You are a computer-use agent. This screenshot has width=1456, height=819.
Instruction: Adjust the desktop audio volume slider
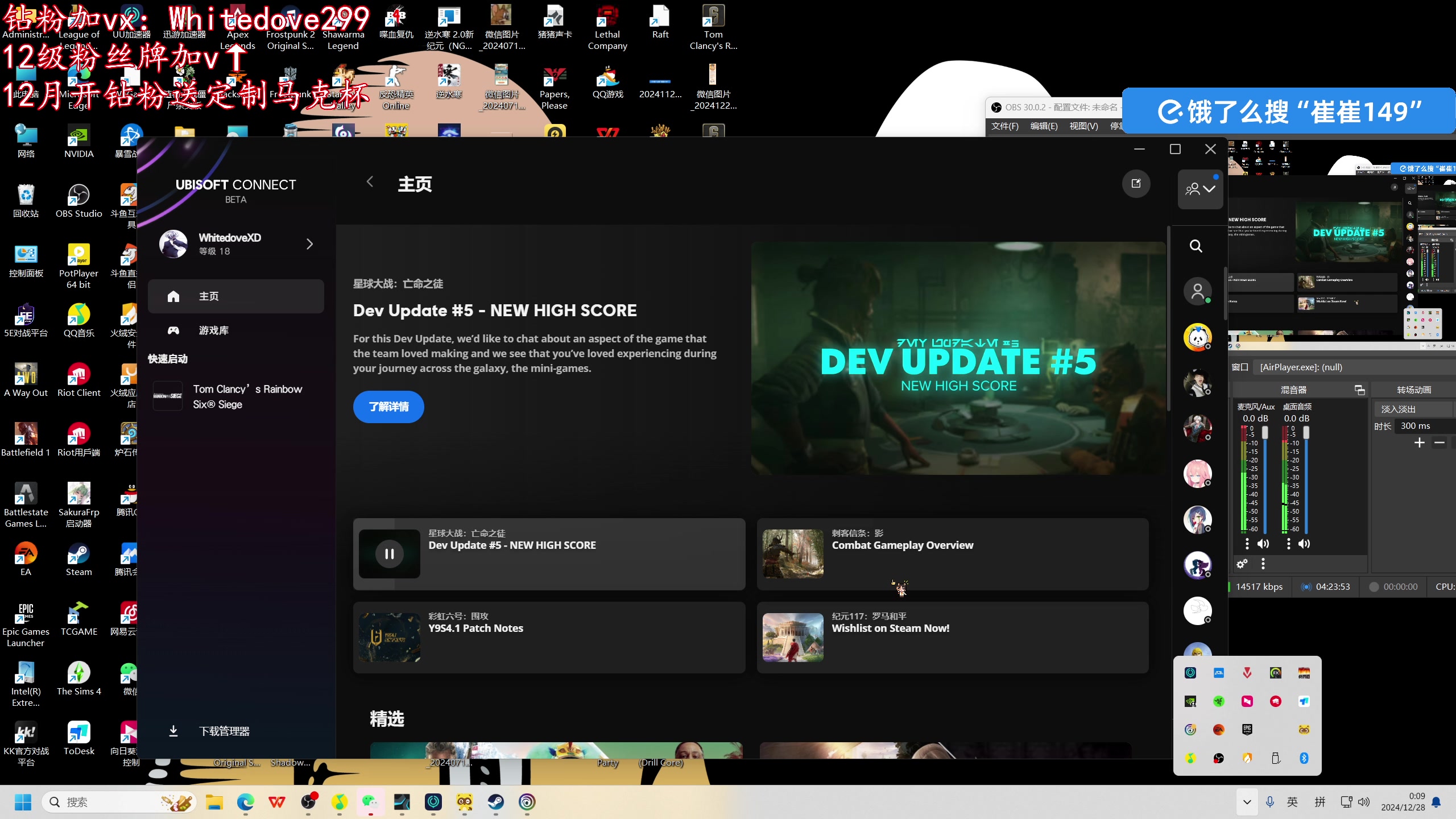1306,433
